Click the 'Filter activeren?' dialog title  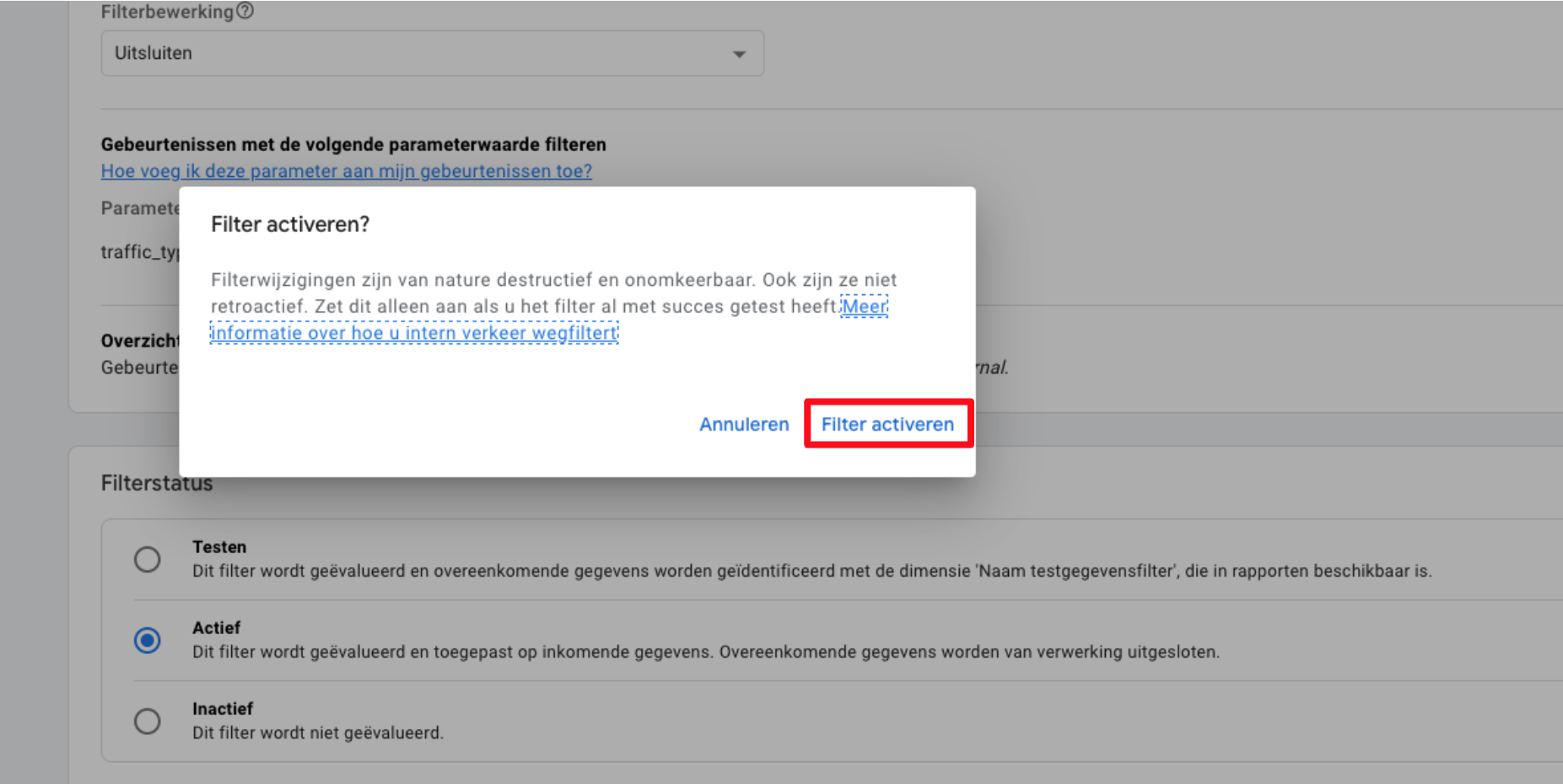290,224
